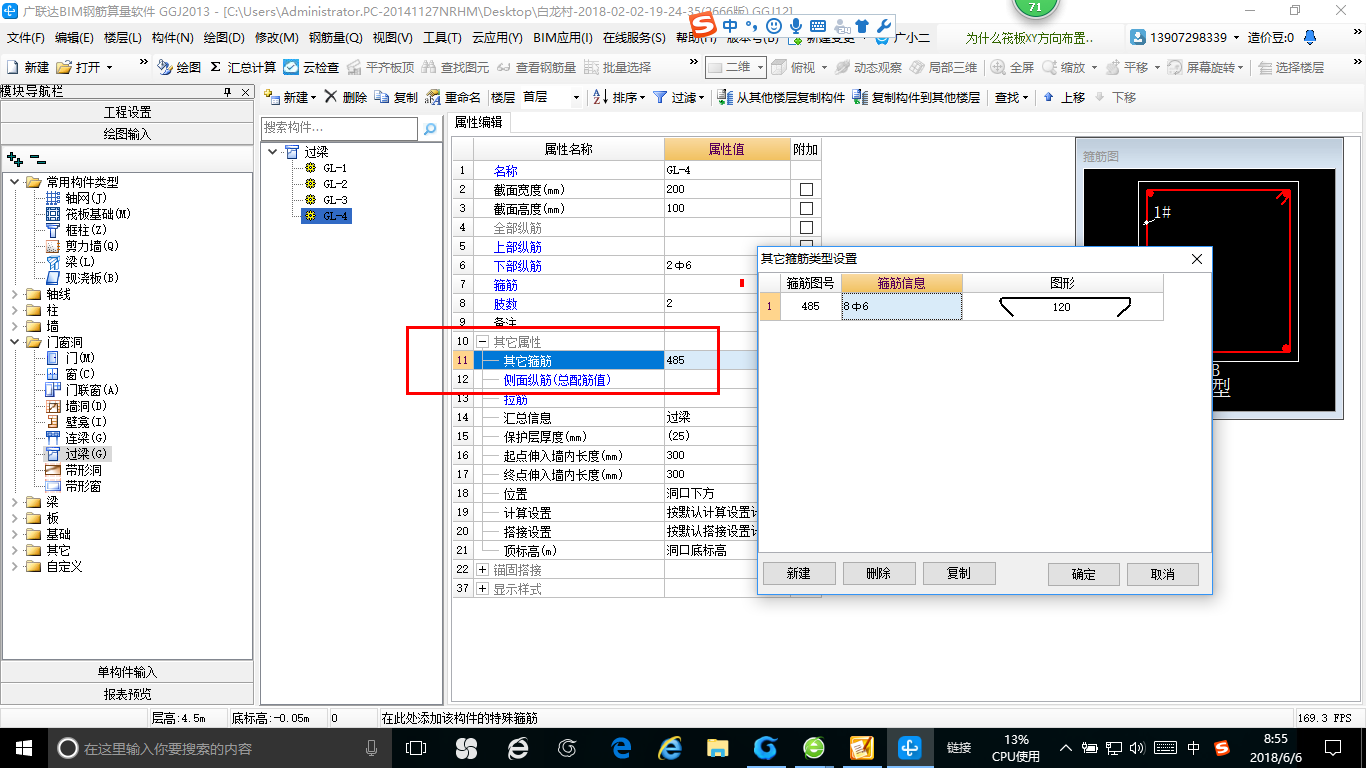Image resolution: width=1366 pixels, height=768 pixels.
Task: Run 汇总计算 summary calculation
Action: [243, 67]
